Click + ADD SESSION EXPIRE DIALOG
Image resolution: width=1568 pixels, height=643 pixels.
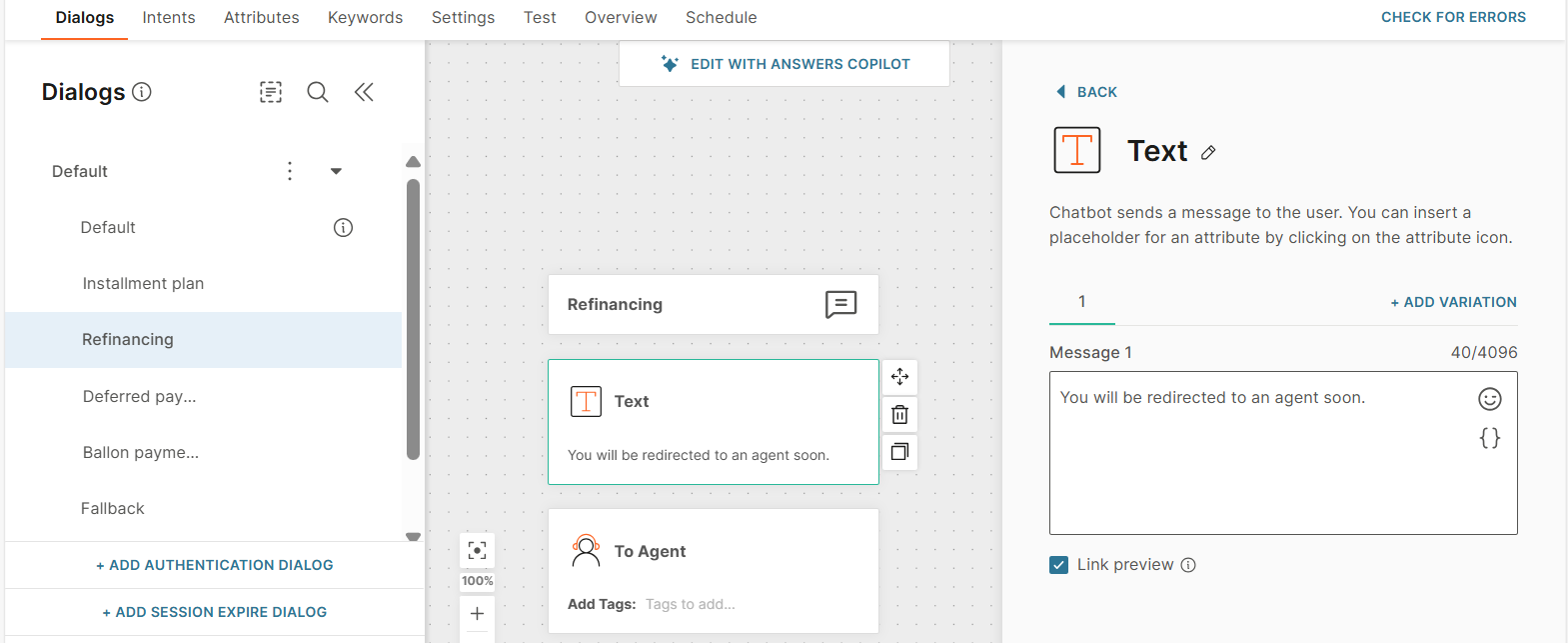pos(215,612)
